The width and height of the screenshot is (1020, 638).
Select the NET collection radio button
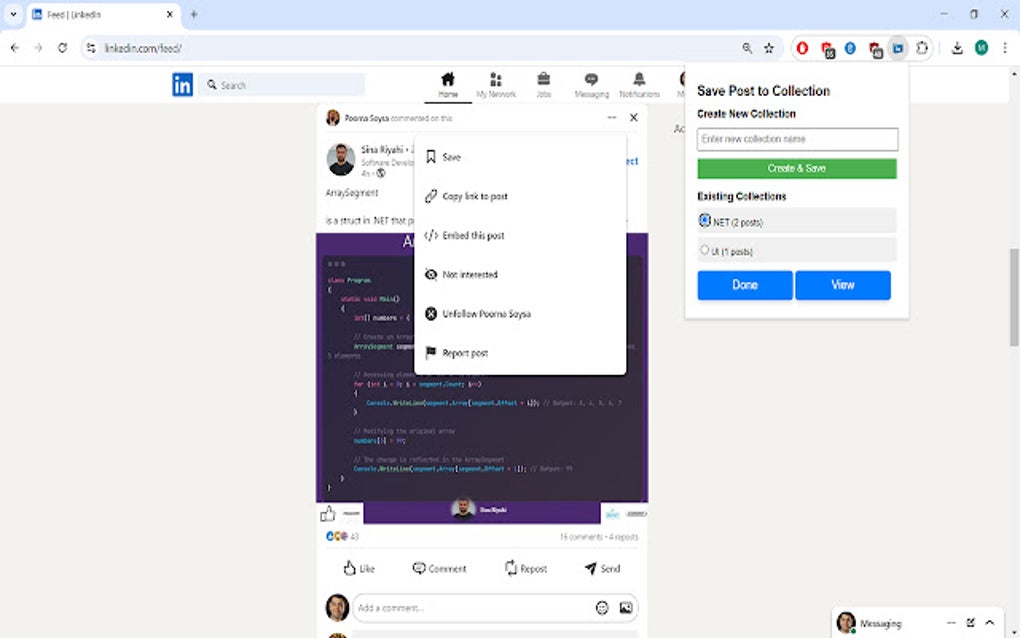tap(704, 221)
